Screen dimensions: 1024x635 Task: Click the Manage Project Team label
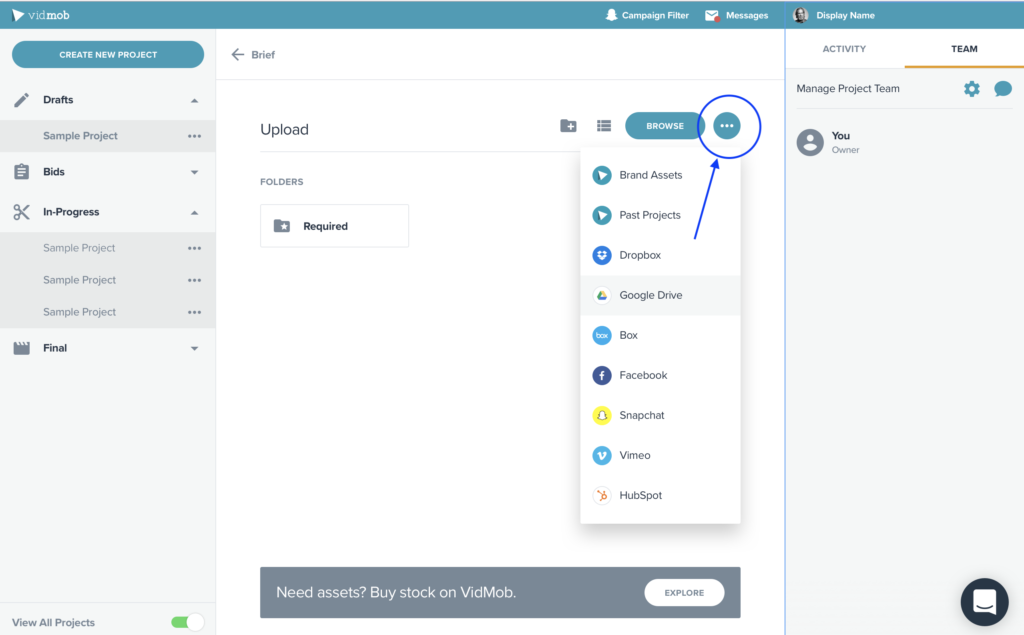tap(848, 89)
